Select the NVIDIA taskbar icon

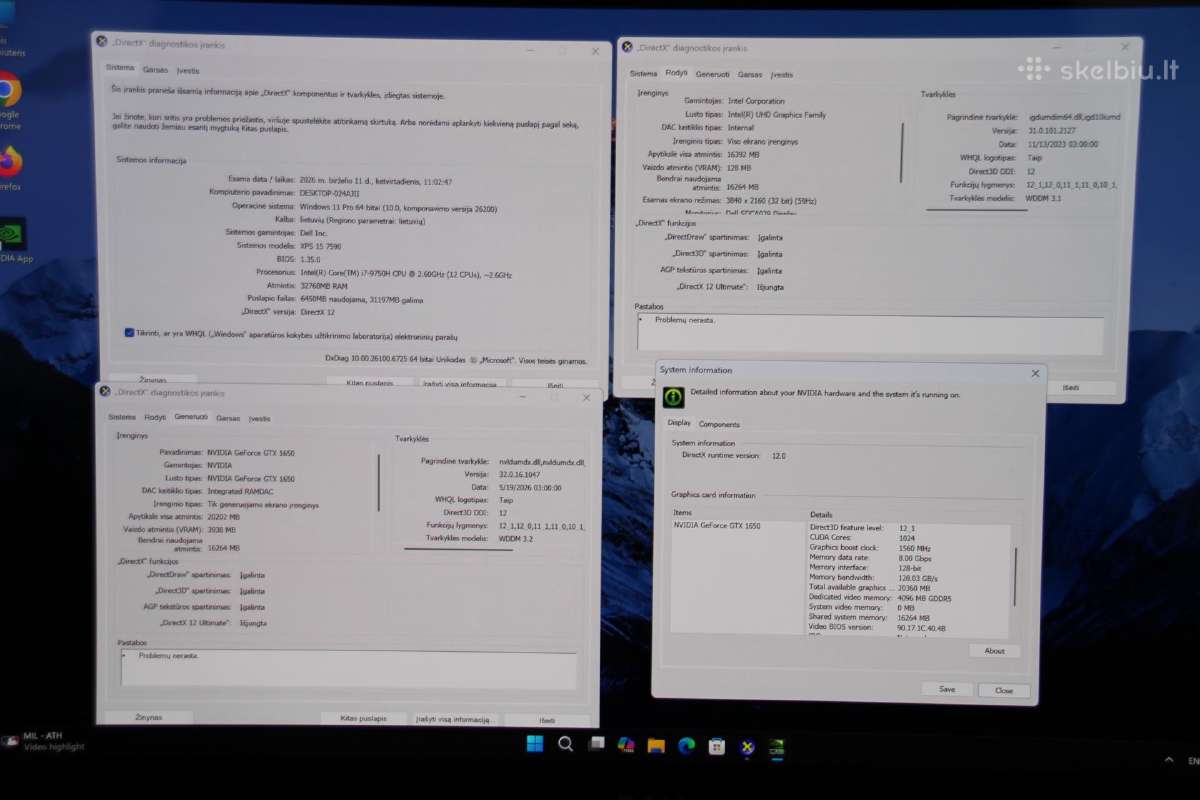point(776,746)
